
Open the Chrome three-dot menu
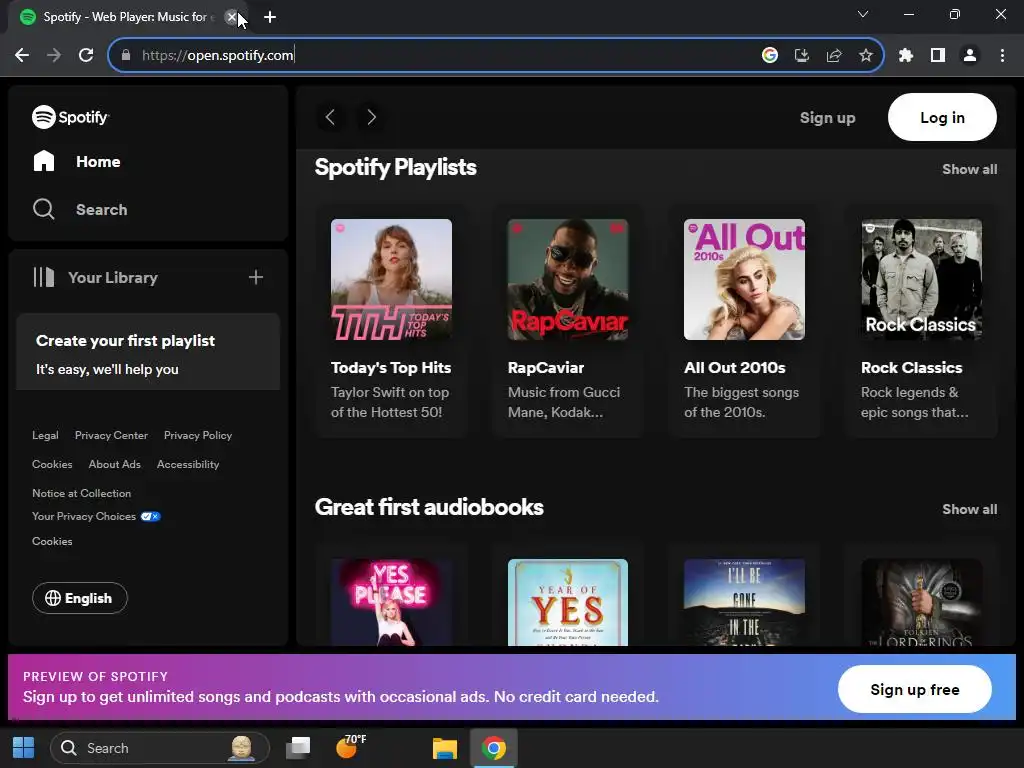click(x=1002, y=56)
